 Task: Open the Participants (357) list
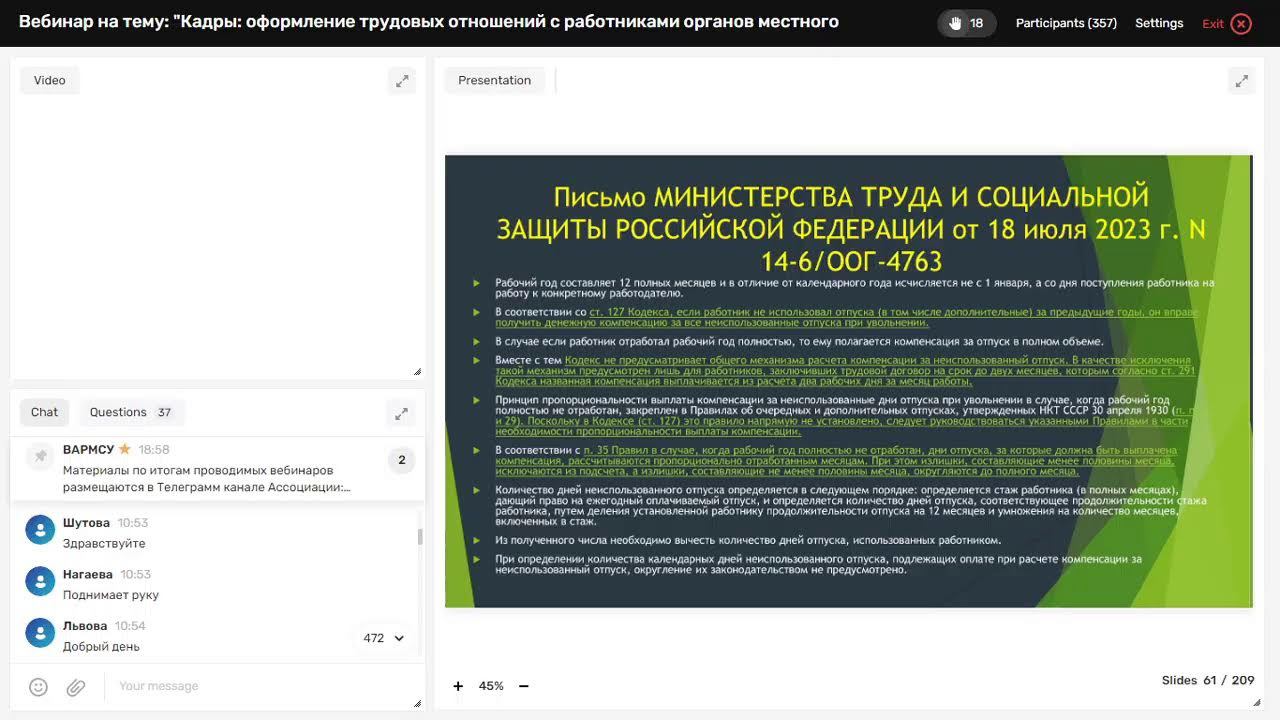click(1066, 23)
